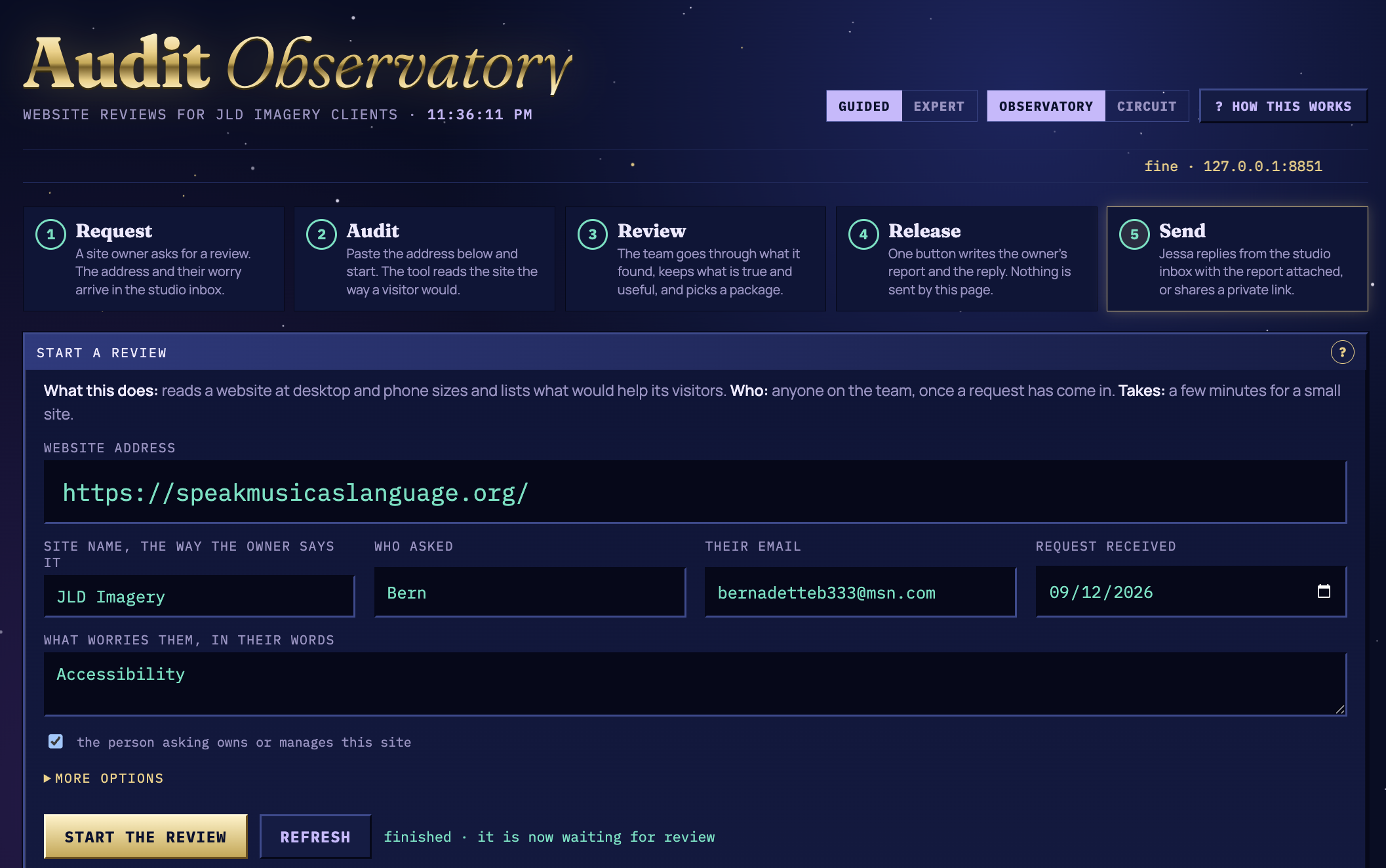The height and width of the screenshot is (868, 1386).
Task: Switch to Guided mode
Action: [864, 106]
